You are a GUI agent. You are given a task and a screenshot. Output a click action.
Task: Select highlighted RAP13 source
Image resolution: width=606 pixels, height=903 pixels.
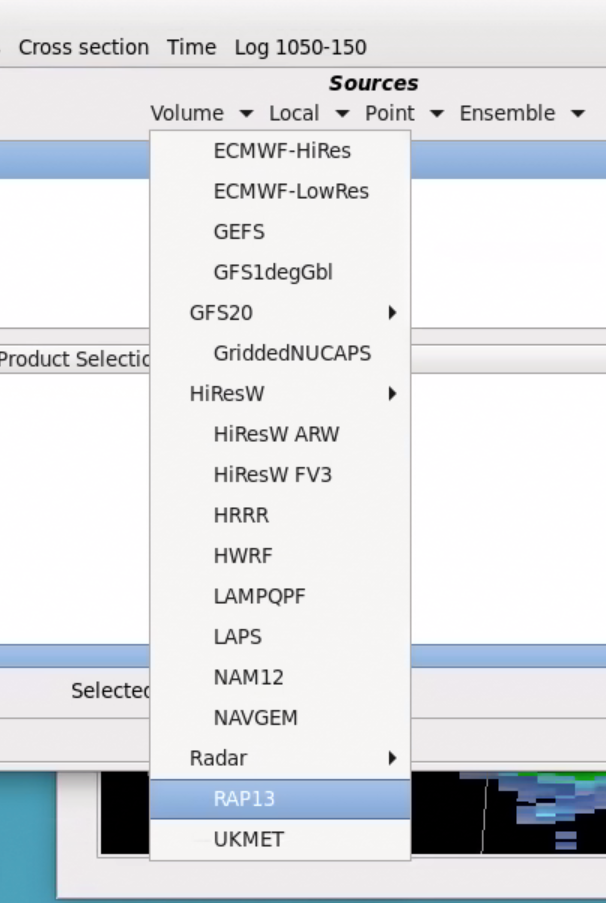281,799
